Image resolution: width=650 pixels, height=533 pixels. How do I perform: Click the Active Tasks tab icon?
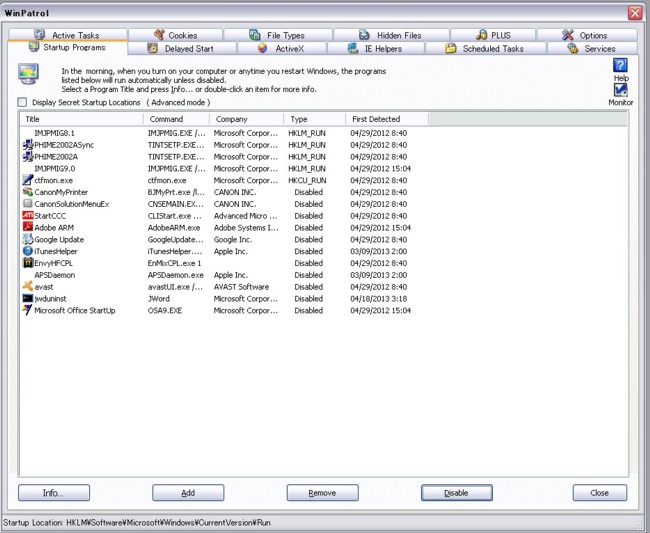click(39, 35)
